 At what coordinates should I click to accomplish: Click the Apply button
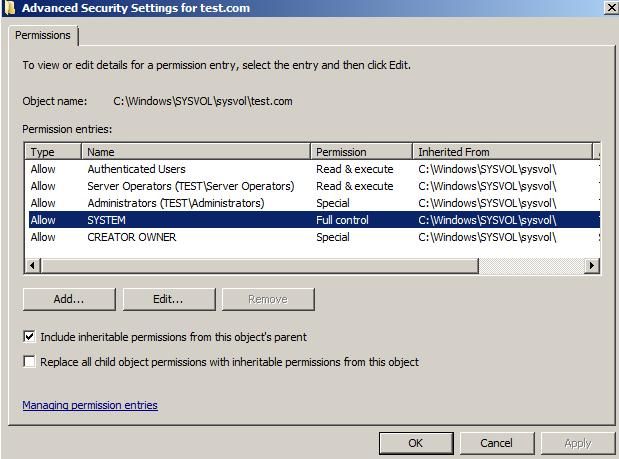tap(578, 443)
